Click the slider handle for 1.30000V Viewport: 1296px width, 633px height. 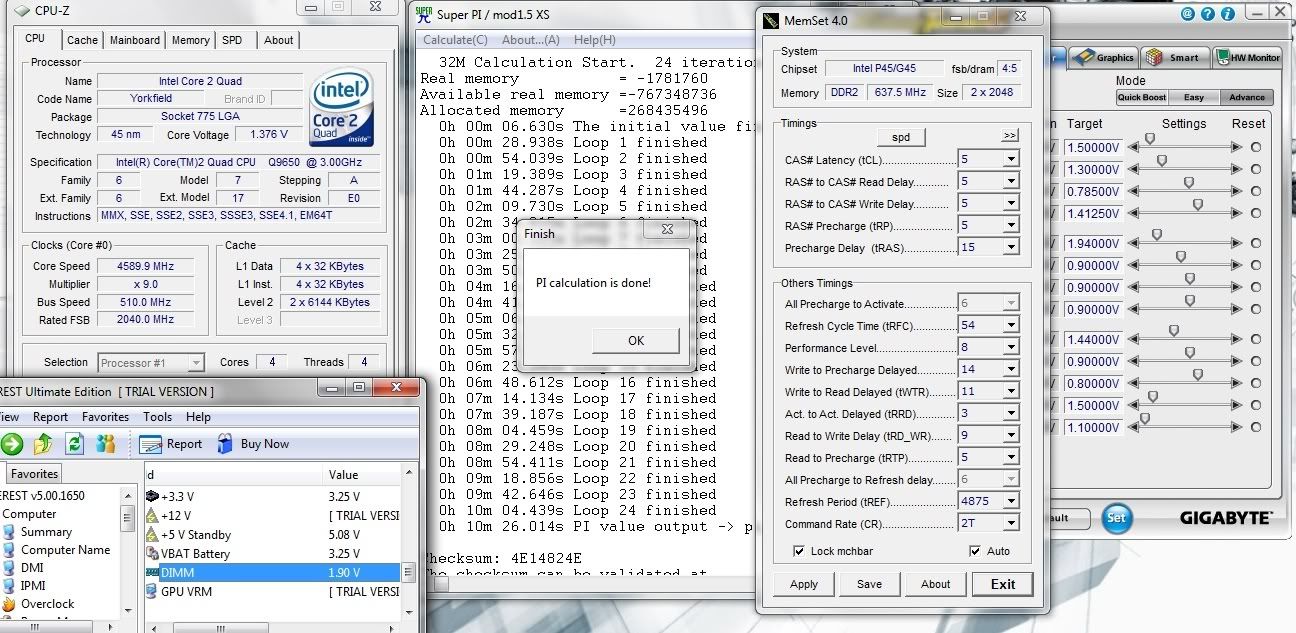click(1162, 160)
